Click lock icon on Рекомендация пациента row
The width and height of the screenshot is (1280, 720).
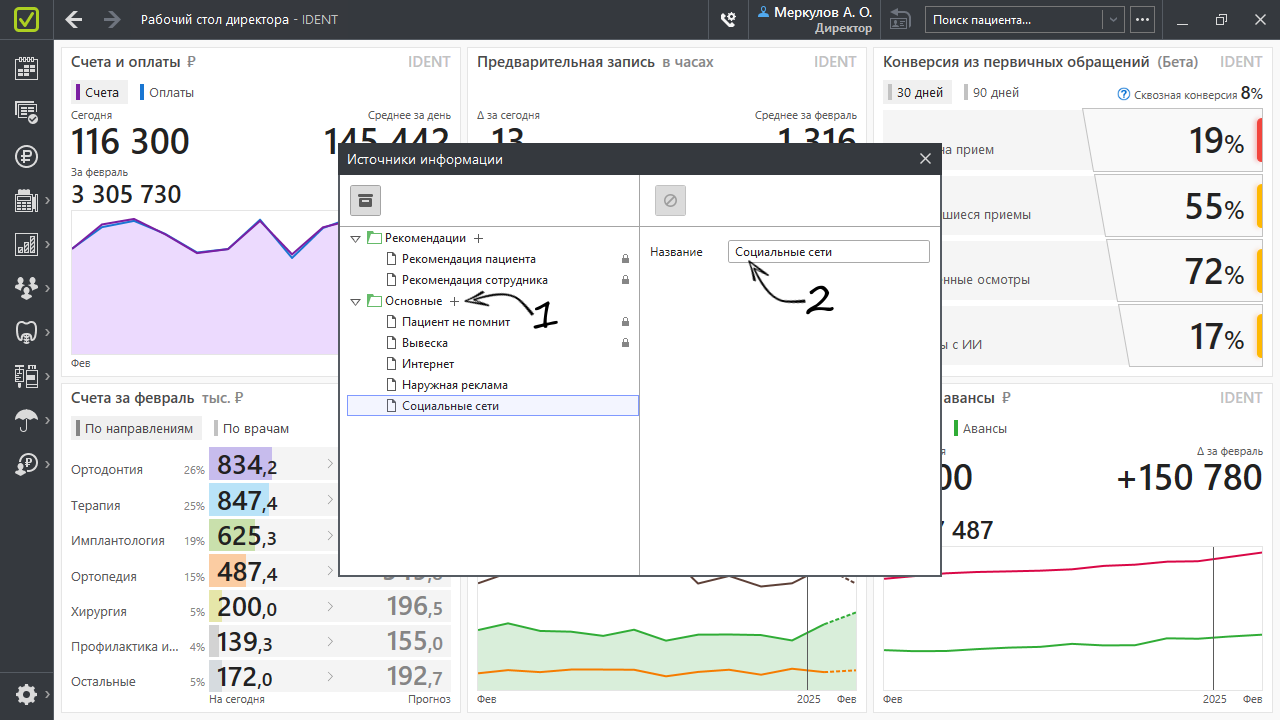click(625, 259)
